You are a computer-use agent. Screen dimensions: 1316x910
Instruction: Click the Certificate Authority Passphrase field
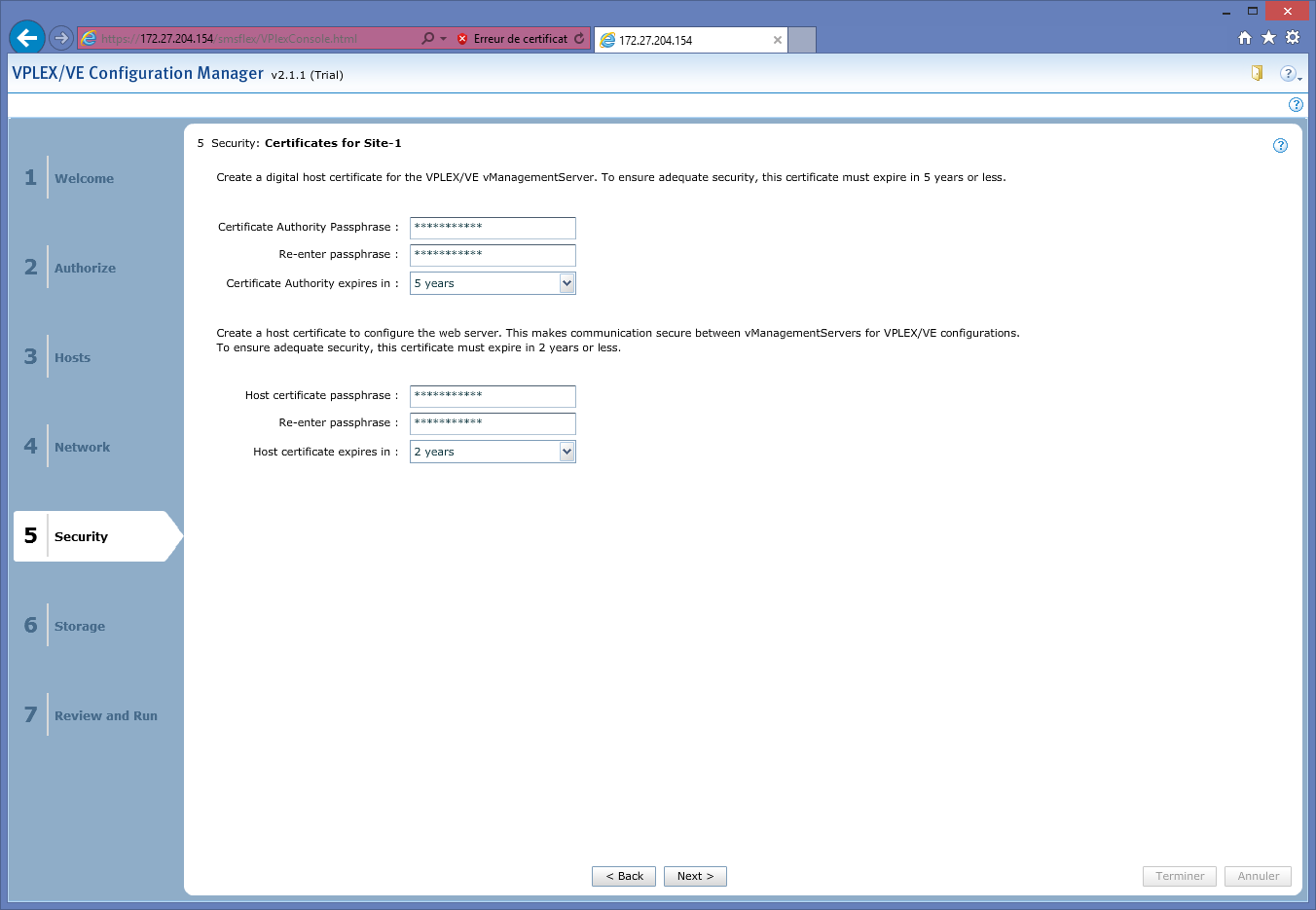coord(493,228)
